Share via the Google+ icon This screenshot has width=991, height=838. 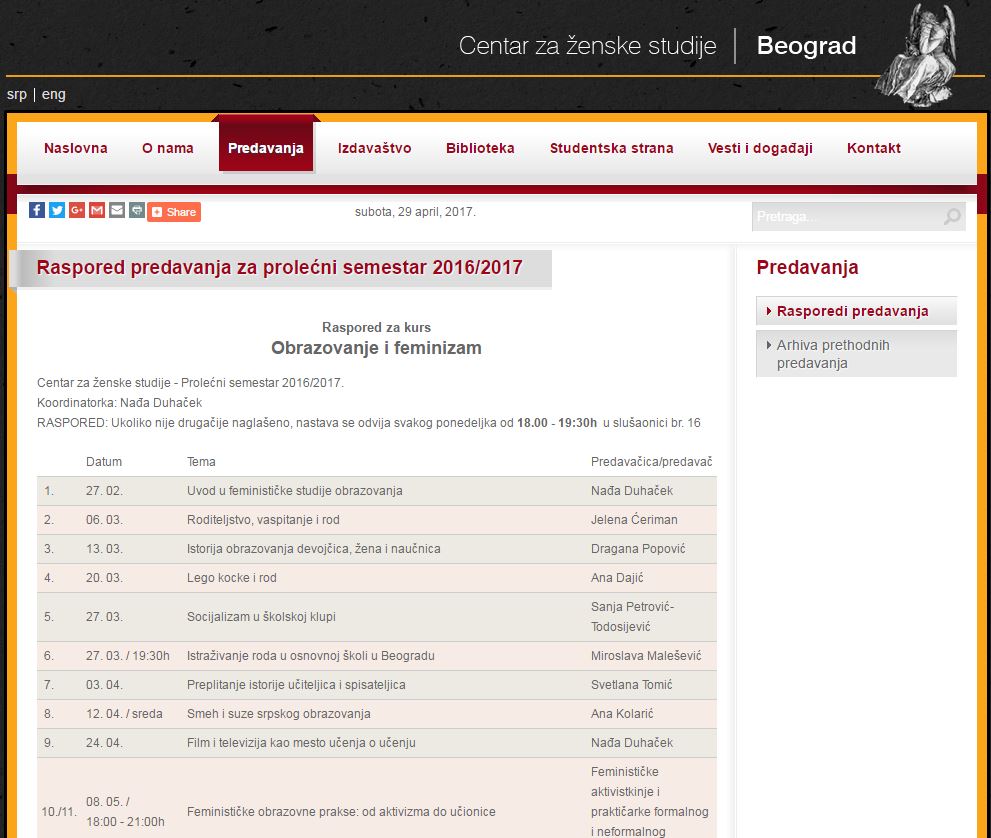tap(77, 210)
